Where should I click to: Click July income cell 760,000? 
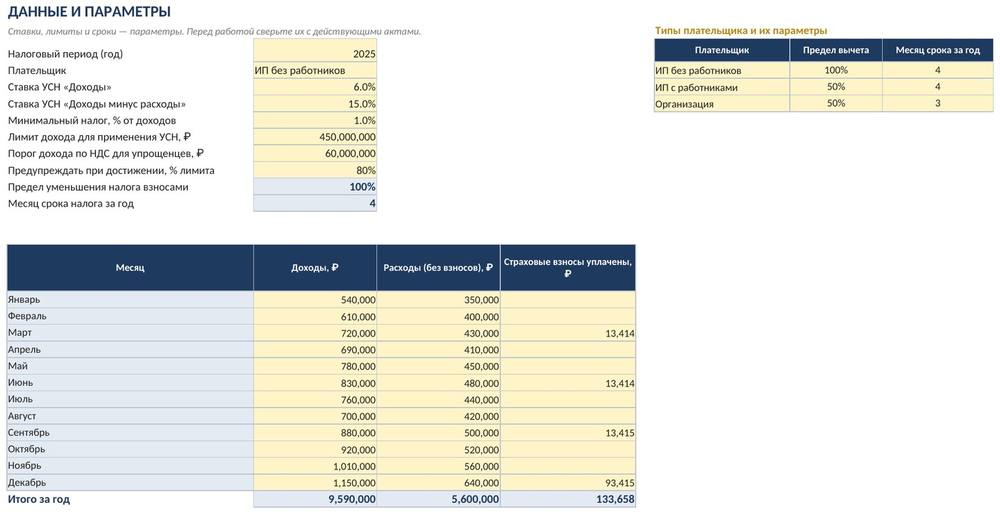click(x=315, y=399)
